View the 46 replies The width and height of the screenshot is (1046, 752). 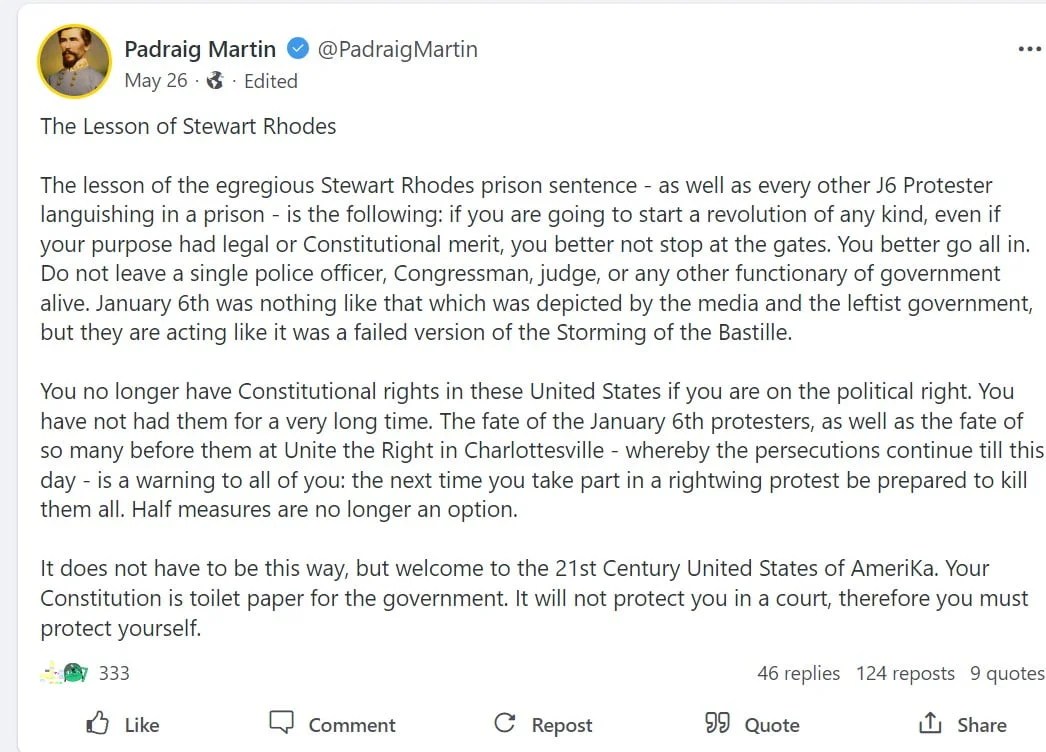[x=798, y=673]
